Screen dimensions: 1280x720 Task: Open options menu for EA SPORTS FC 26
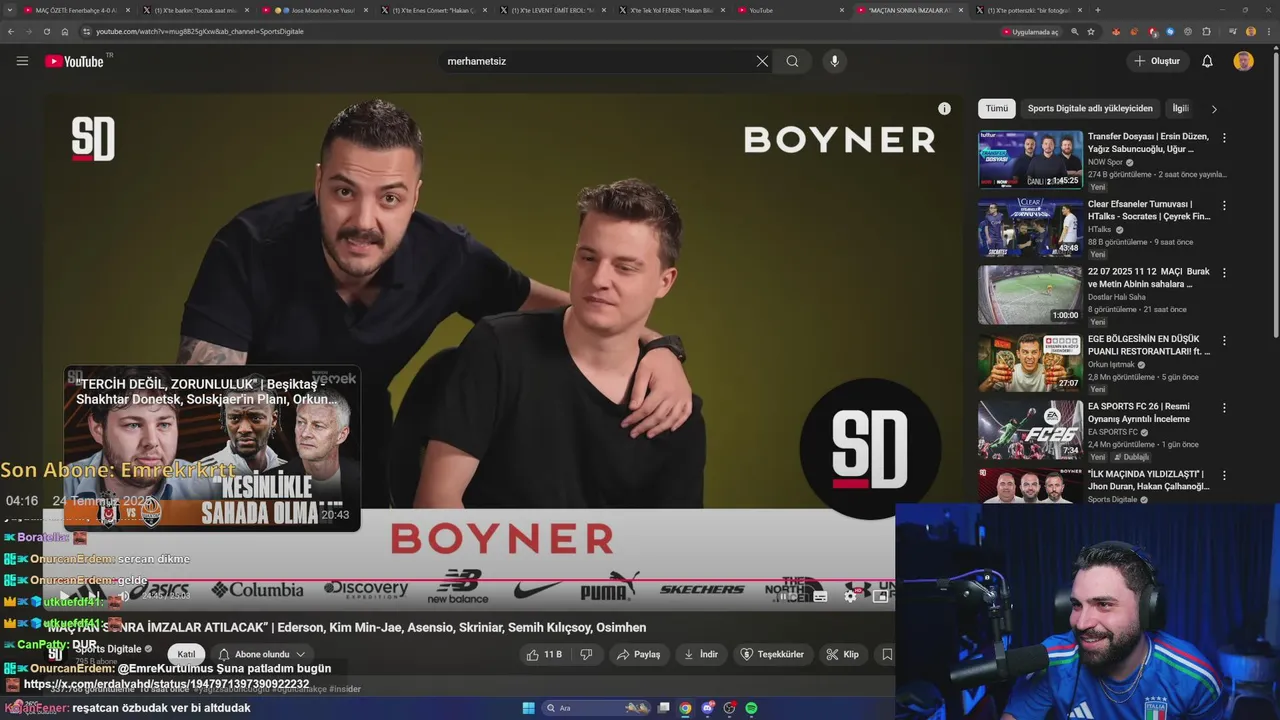[1224, 408]
